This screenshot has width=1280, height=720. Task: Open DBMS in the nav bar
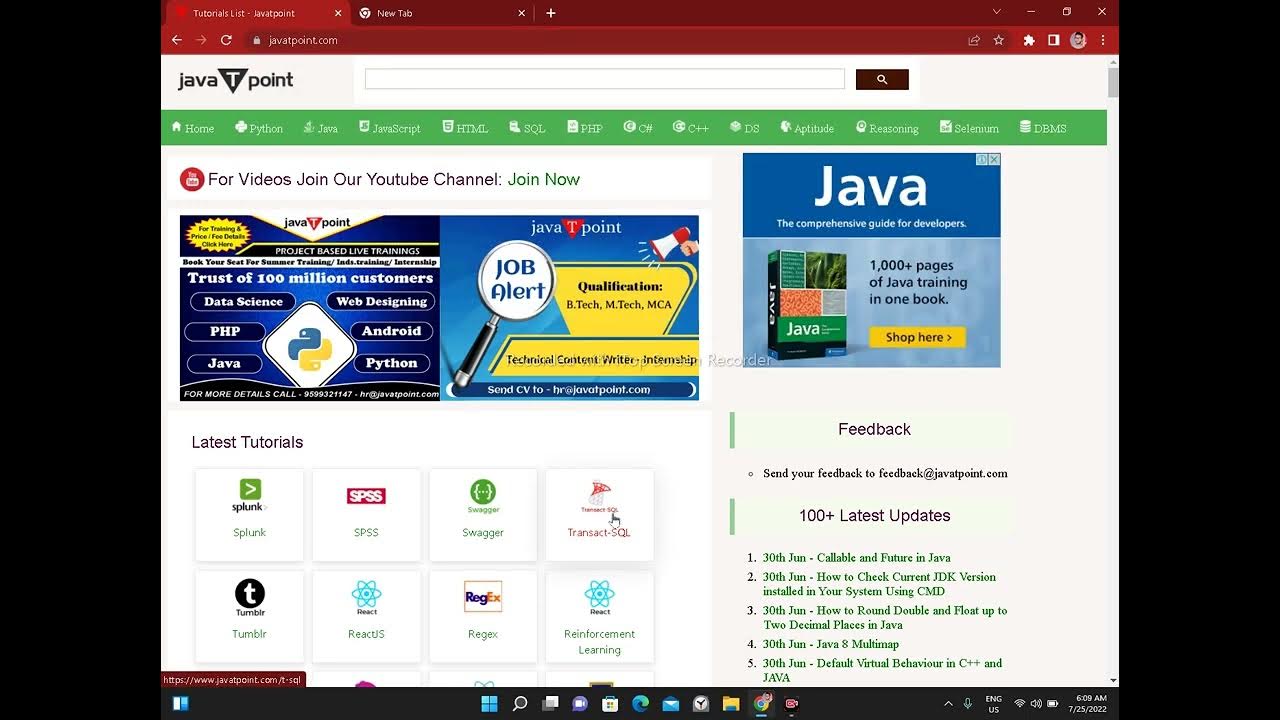coord(1043,128)
